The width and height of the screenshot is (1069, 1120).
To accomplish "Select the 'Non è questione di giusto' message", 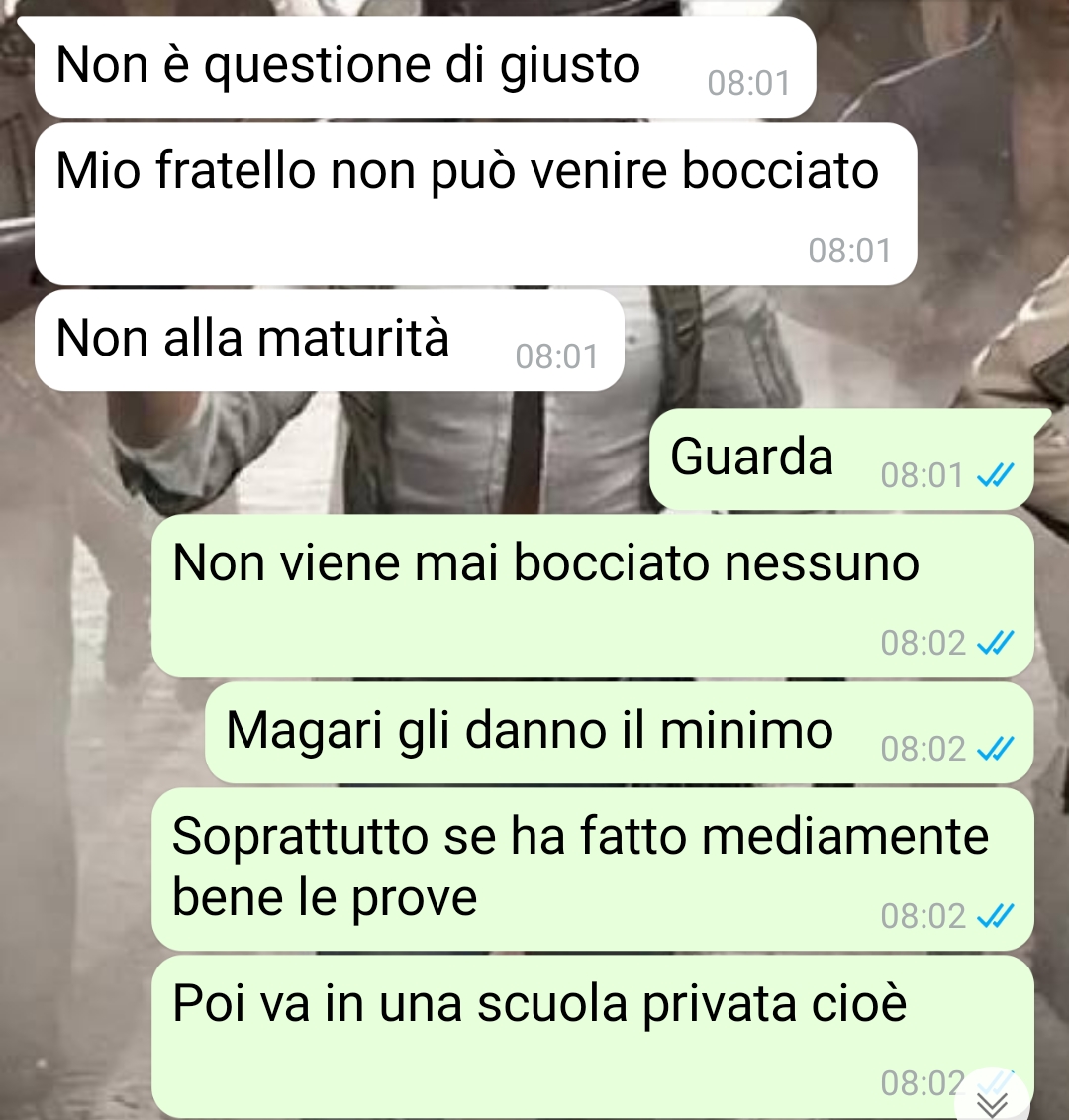I will (425, 67).
